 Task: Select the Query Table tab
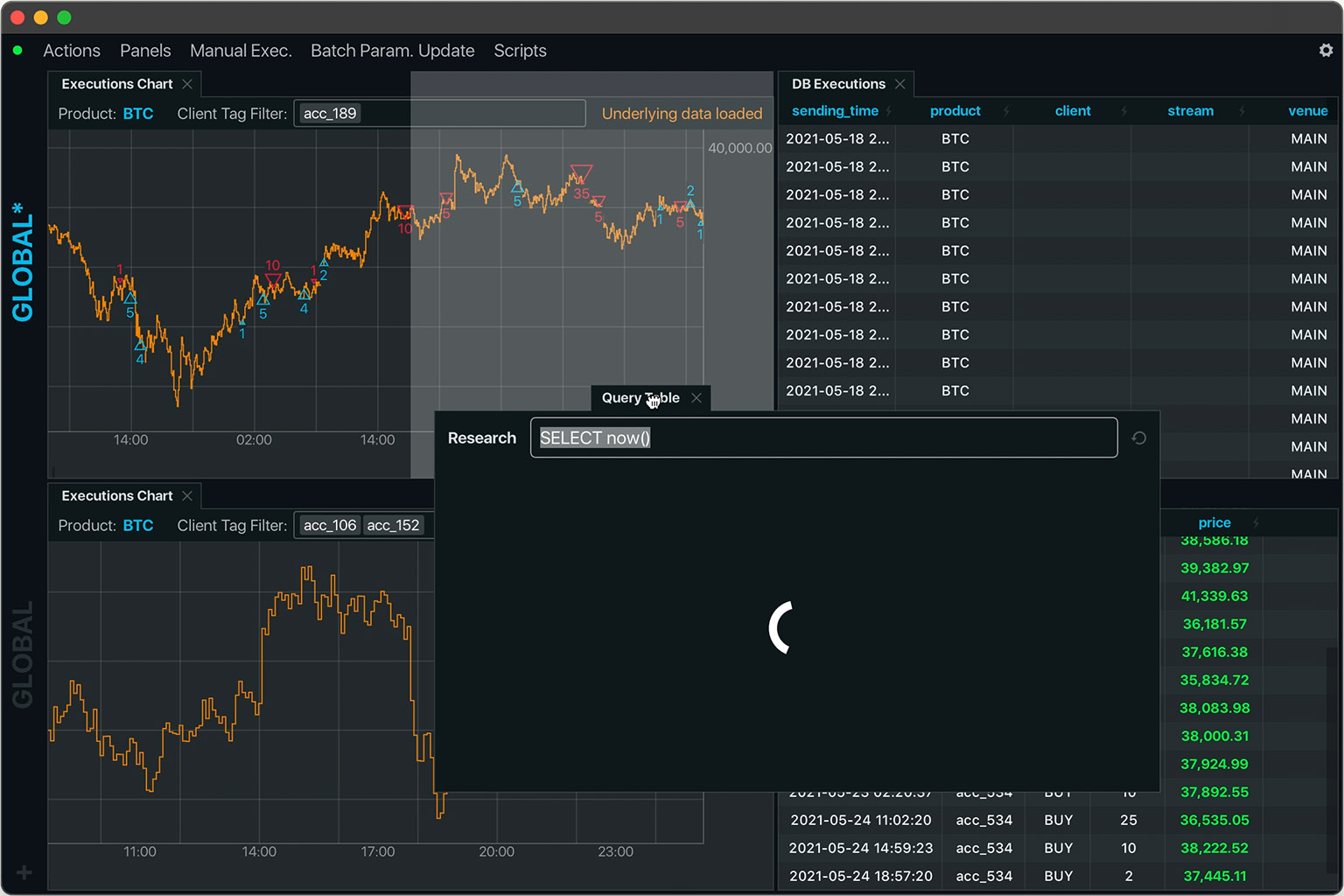(640, 397)
